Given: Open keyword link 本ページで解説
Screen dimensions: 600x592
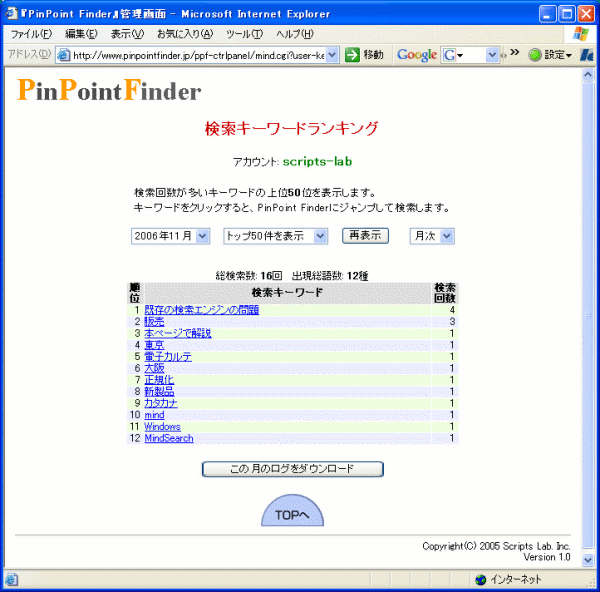Looking at the screenshot, I should click(x=178, y=333).
